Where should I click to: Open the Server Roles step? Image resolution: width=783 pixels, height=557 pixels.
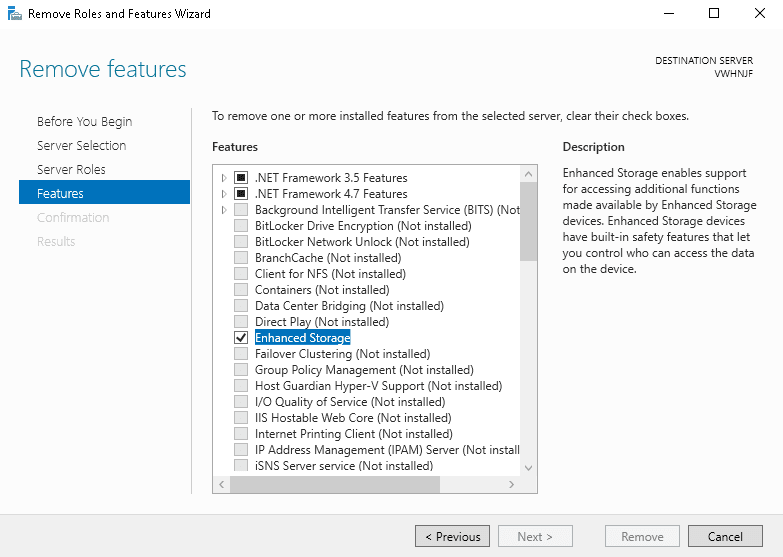coord(71,169)
